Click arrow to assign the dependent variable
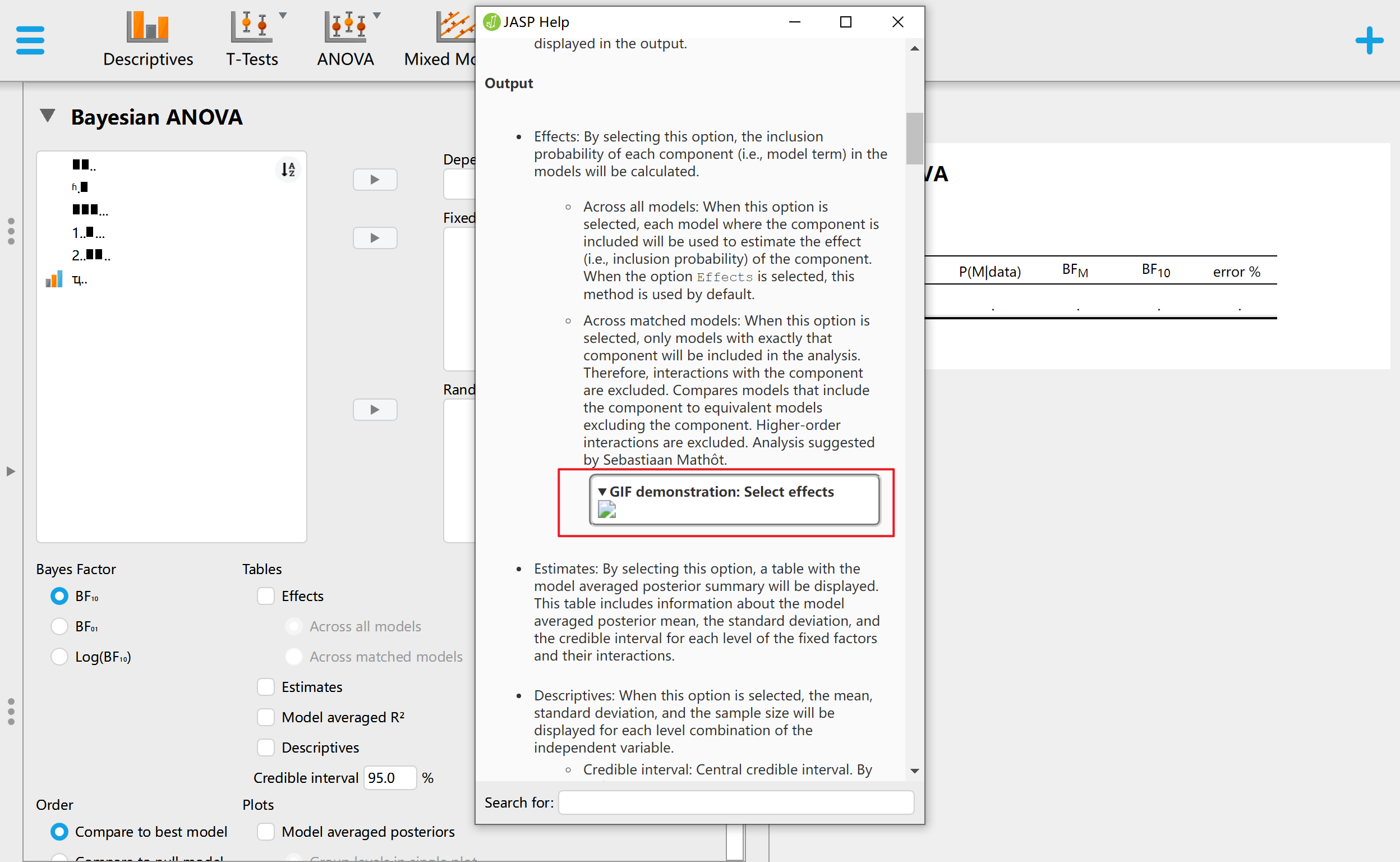This screenshot has height=862, width=1400. point(374,179)
